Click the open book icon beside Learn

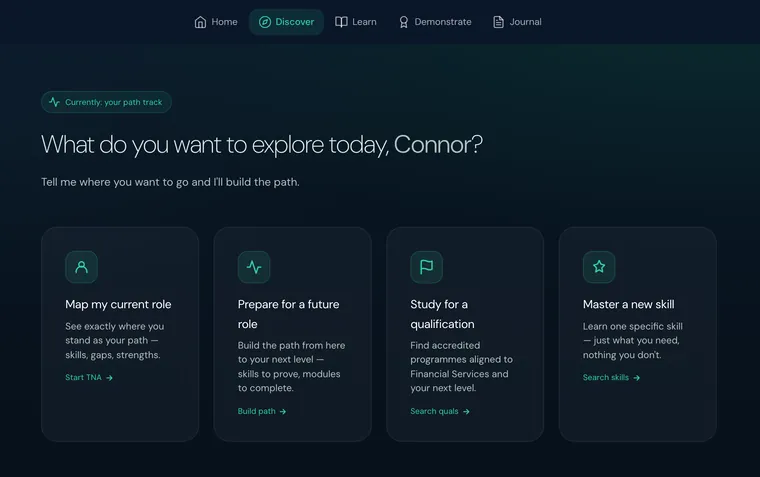pos(341,22)
